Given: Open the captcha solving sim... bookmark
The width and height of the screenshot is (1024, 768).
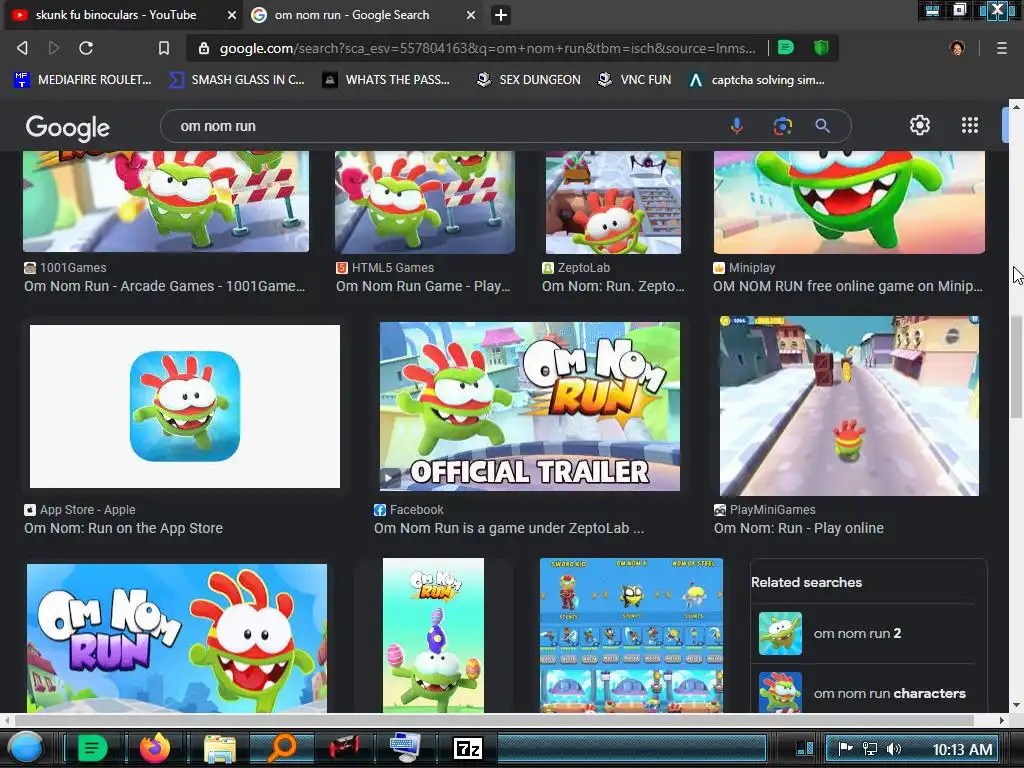Looking at the screenshot, I should pyautogui.click(x=757, y=80).
